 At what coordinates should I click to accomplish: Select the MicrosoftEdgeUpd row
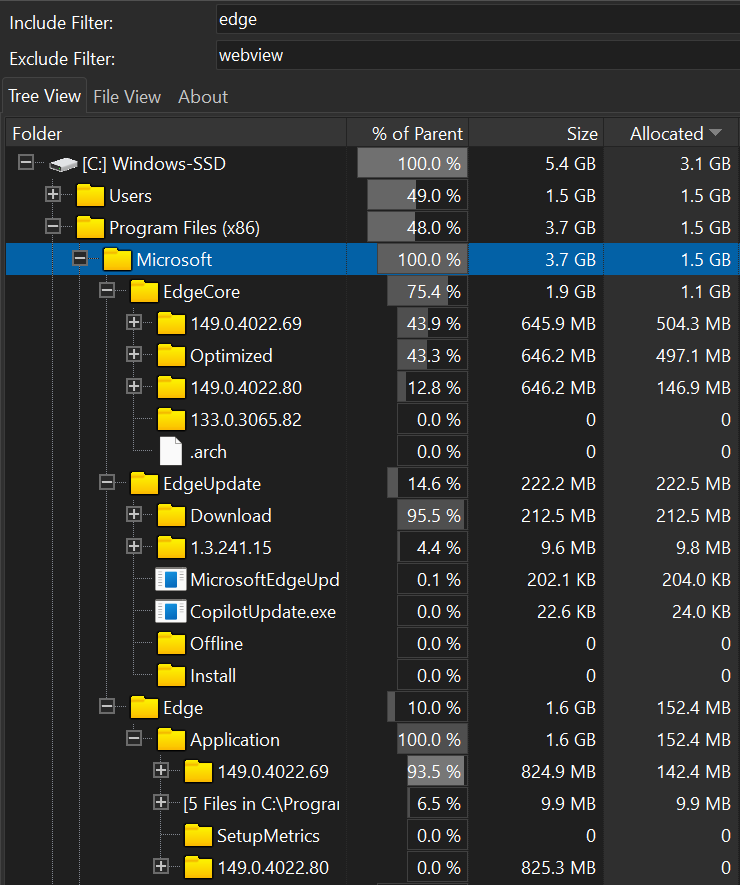coord(373,580)
